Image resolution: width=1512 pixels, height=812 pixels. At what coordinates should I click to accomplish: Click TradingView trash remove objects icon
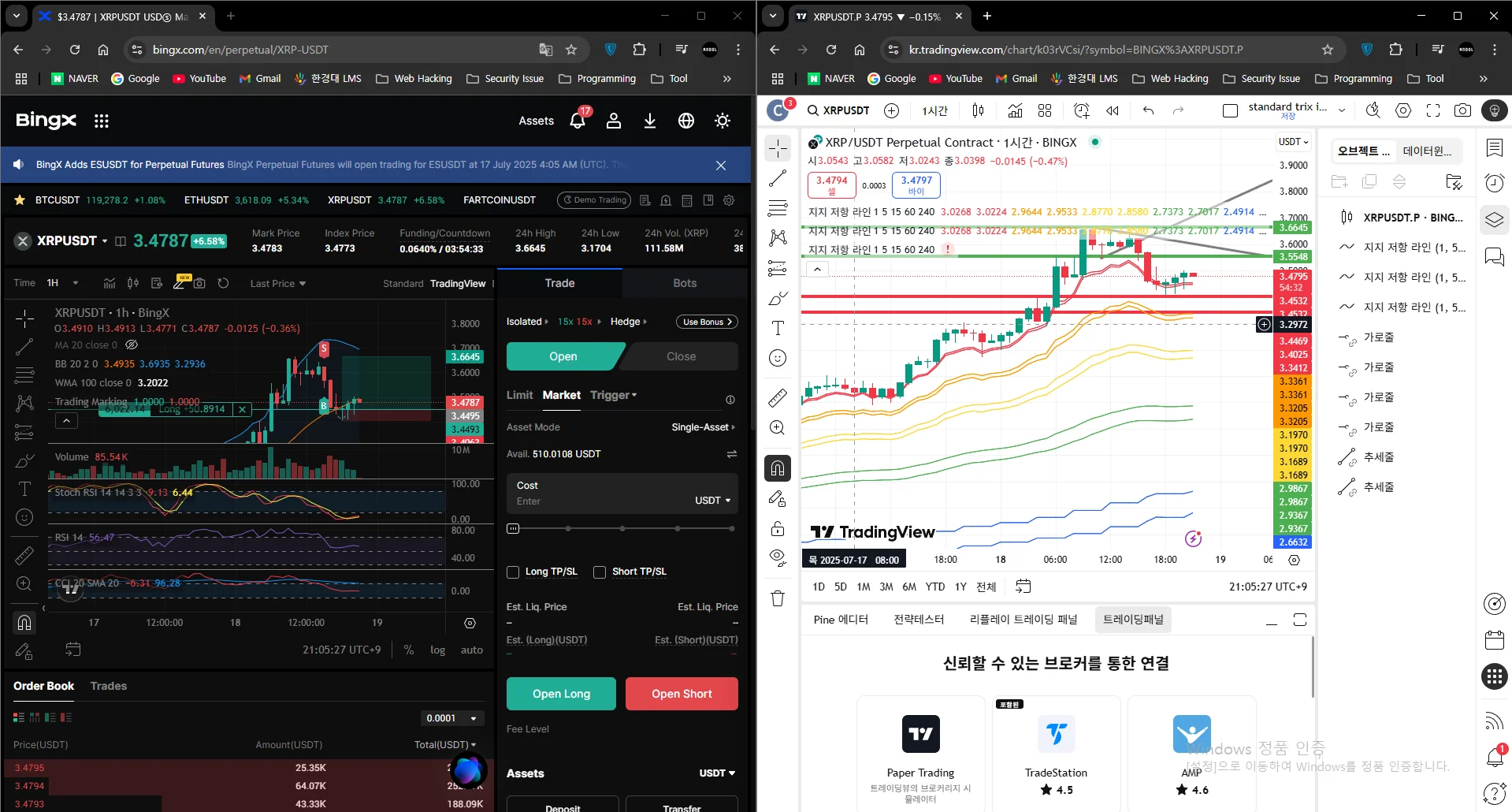(778, 598)
